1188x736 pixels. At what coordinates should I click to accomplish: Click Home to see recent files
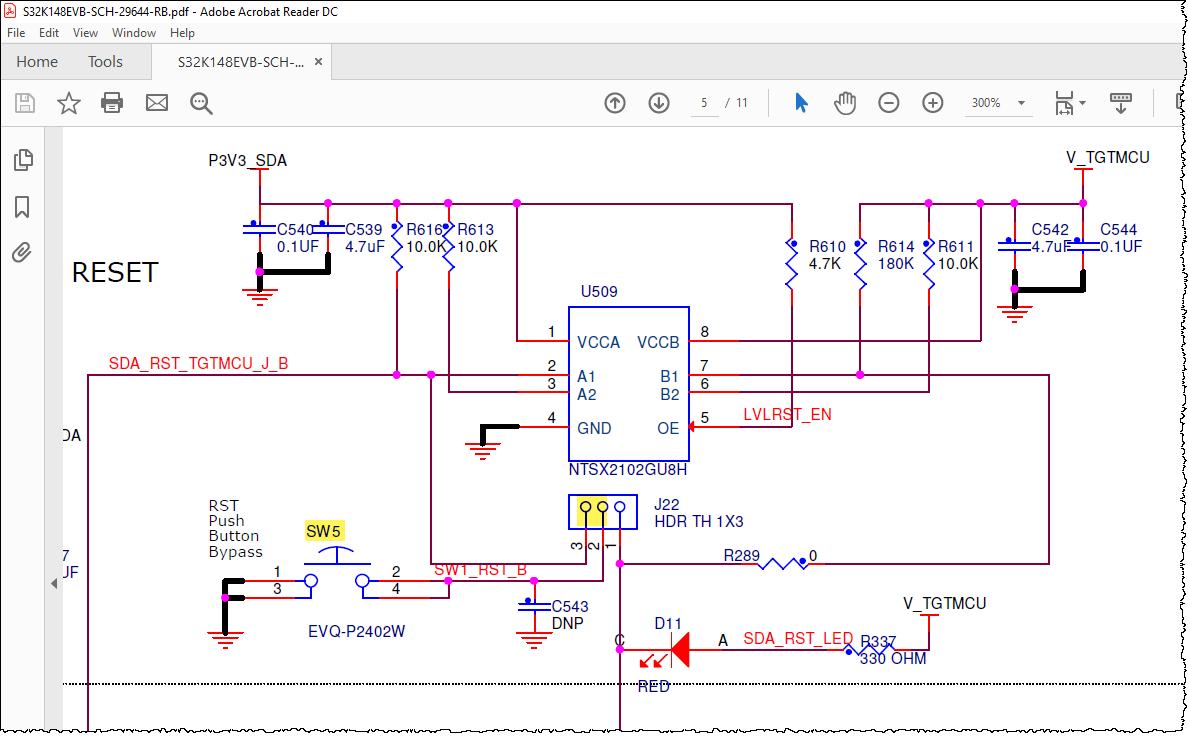click(37, 61)
